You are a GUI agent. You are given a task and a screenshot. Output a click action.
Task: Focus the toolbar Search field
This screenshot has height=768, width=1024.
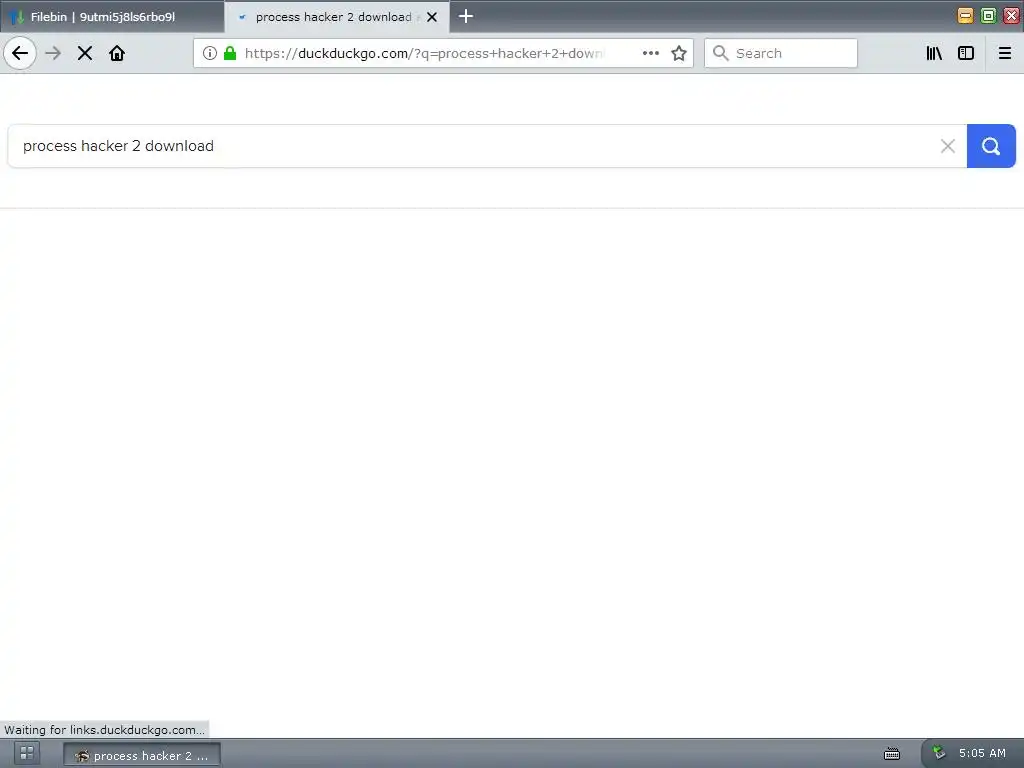(781, 53)
